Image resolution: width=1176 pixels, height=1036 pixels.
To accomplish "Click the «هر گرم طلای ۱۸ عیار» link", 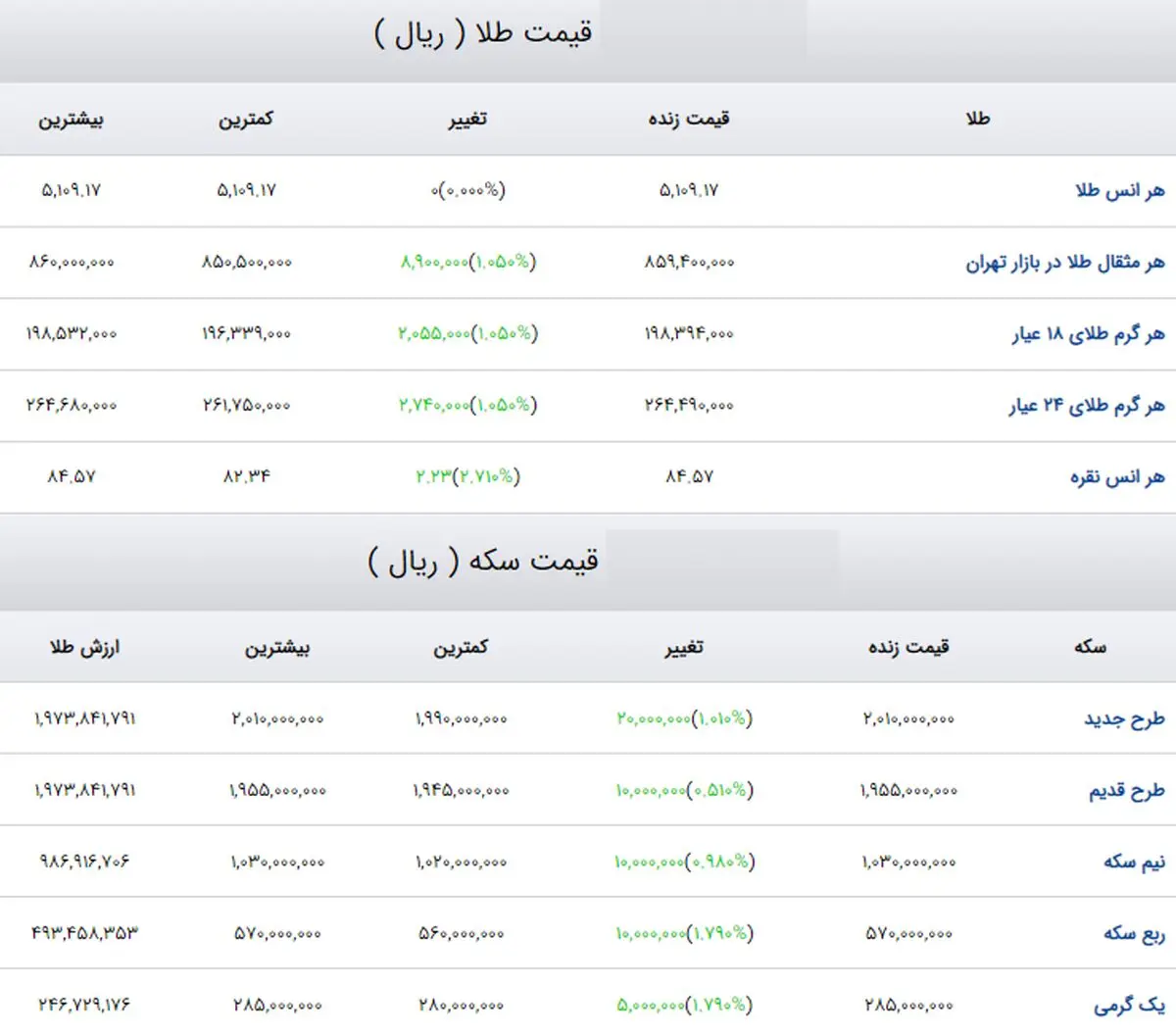I will 1088,334.
